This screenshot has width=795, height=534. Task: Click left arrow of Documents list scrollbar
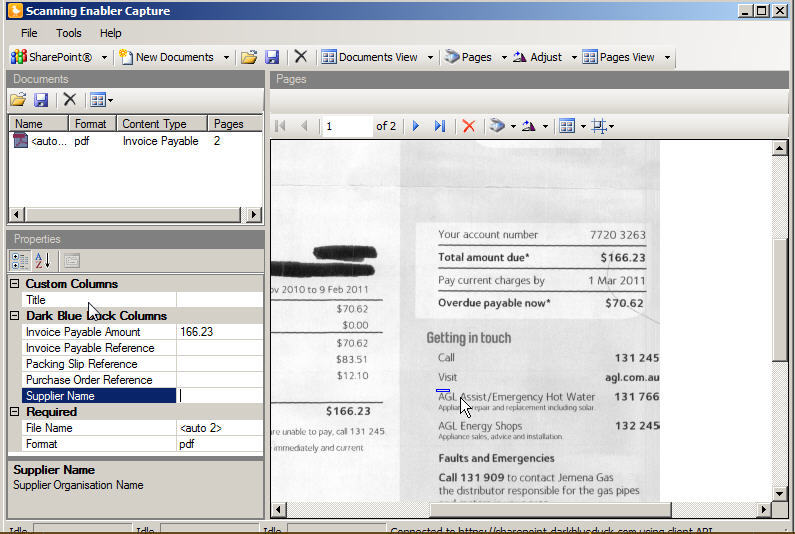pos(17,215)
